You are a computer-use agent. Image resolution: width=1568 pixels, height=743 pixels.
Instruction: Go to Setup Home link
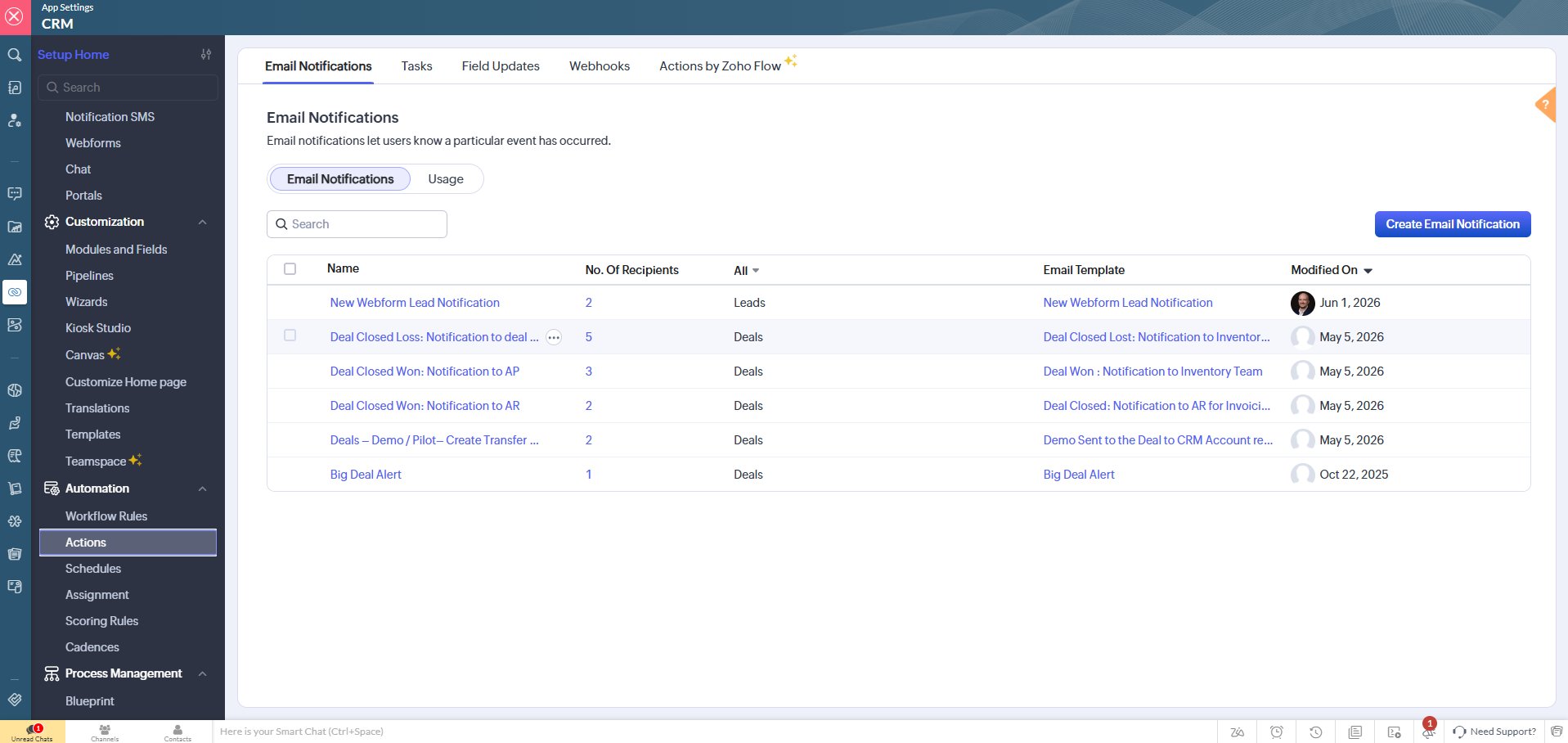[74, 55]
